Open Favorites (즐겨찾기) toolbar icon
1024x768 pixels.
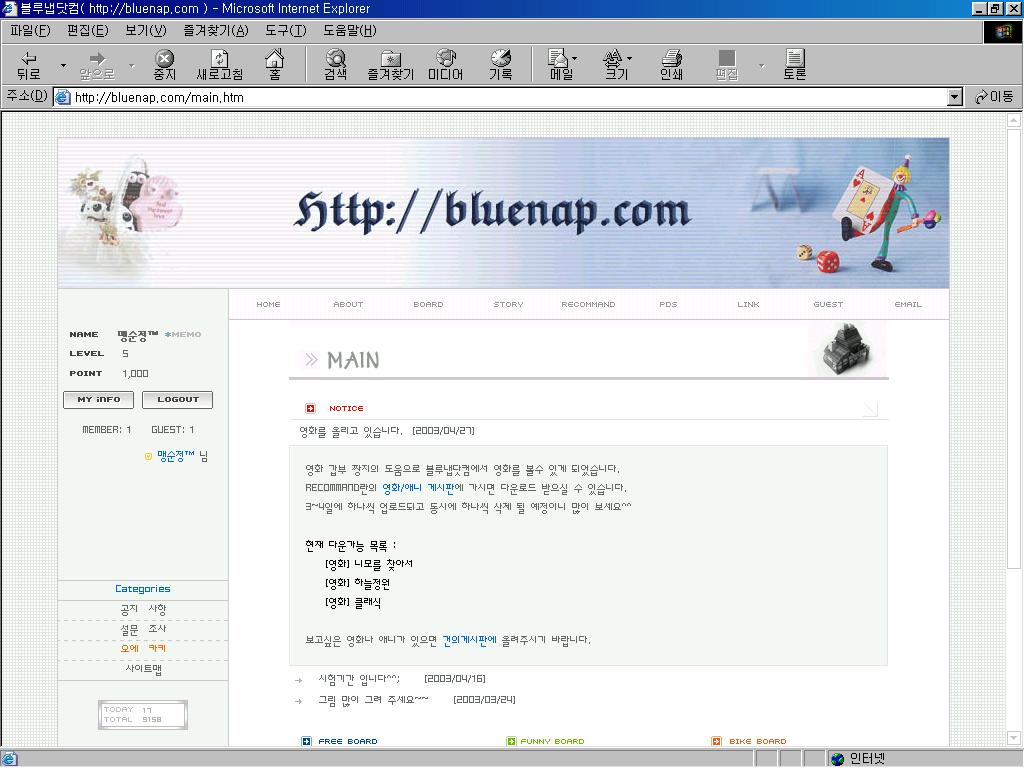[x=390, y=65]
